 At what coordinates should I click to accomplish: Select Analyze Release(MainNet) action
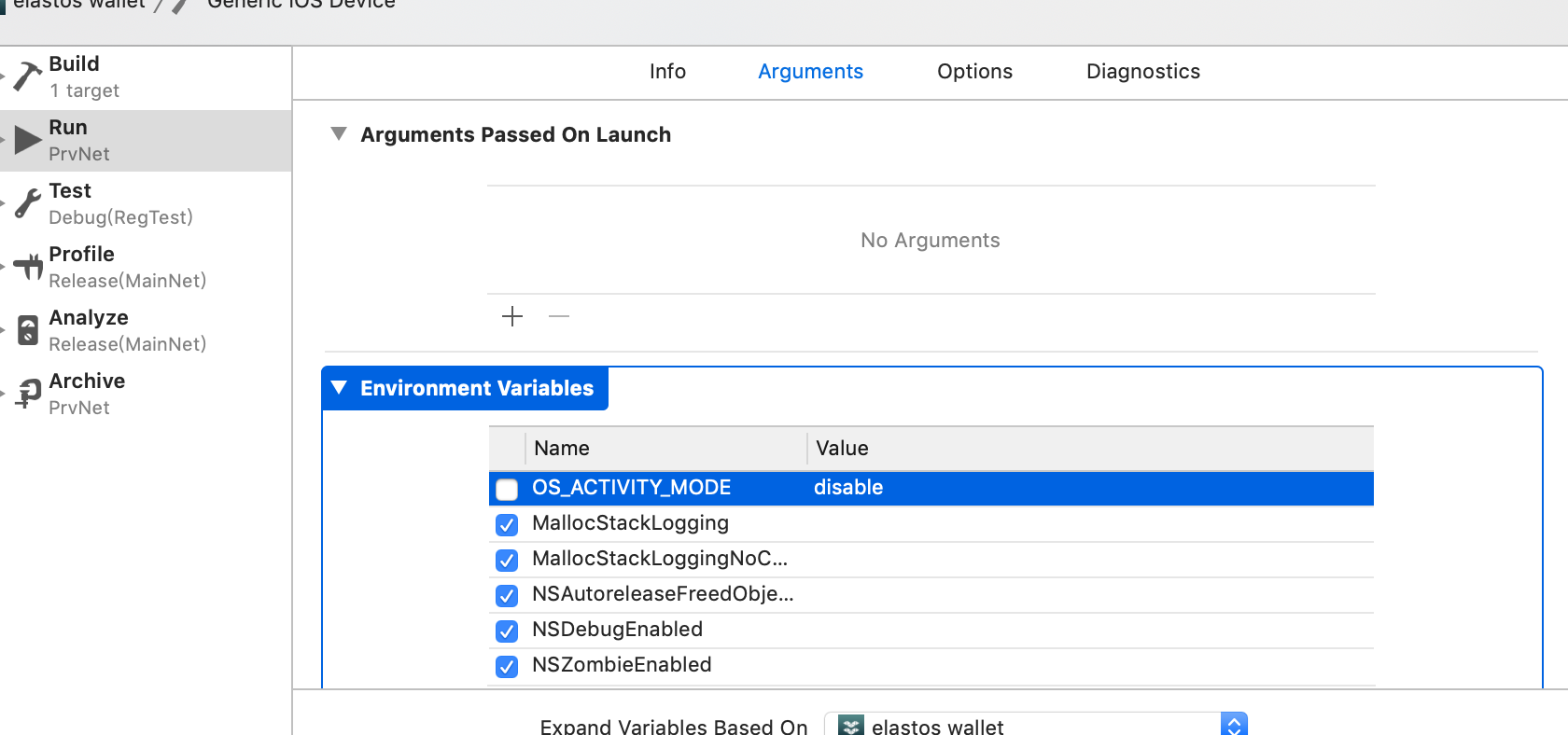coord(146,330)
